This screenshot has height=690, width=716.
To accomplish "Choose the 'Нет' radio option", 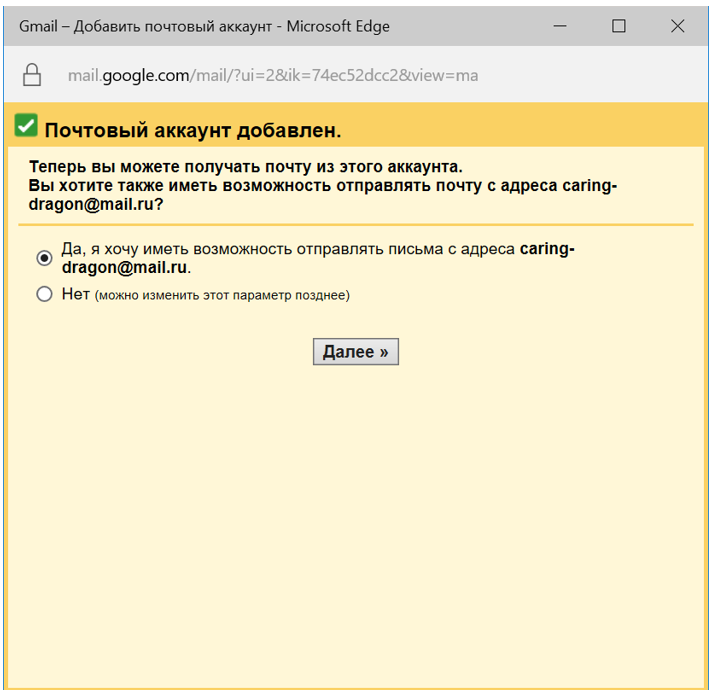I will click(x=44, y=294).
